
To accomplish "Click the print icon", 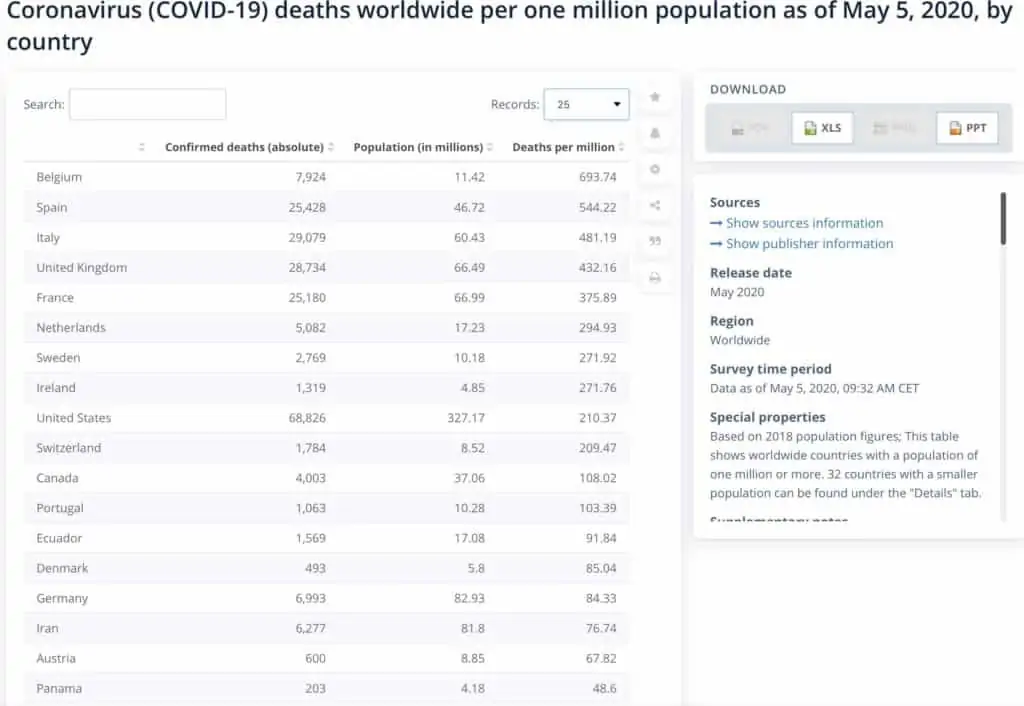I will click(655, 278).
